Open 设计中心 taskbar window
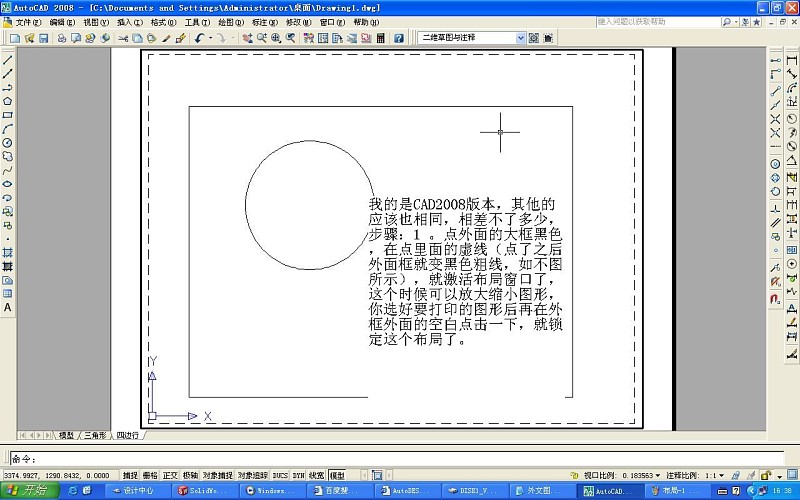Screen dimensions: 800x500 point(137,491)
